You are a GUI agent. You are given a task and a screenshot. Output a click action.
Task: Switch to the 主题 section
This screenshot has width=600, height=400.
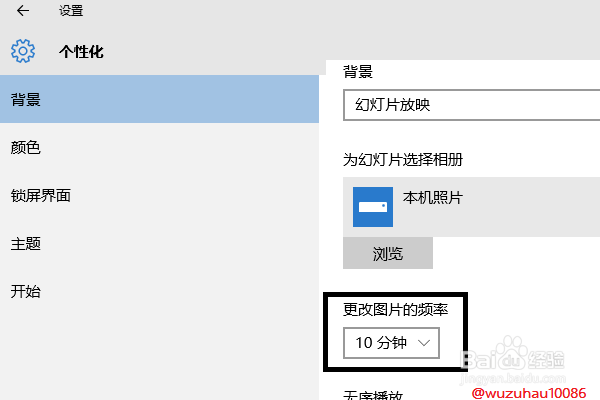(x=26, y=244)
